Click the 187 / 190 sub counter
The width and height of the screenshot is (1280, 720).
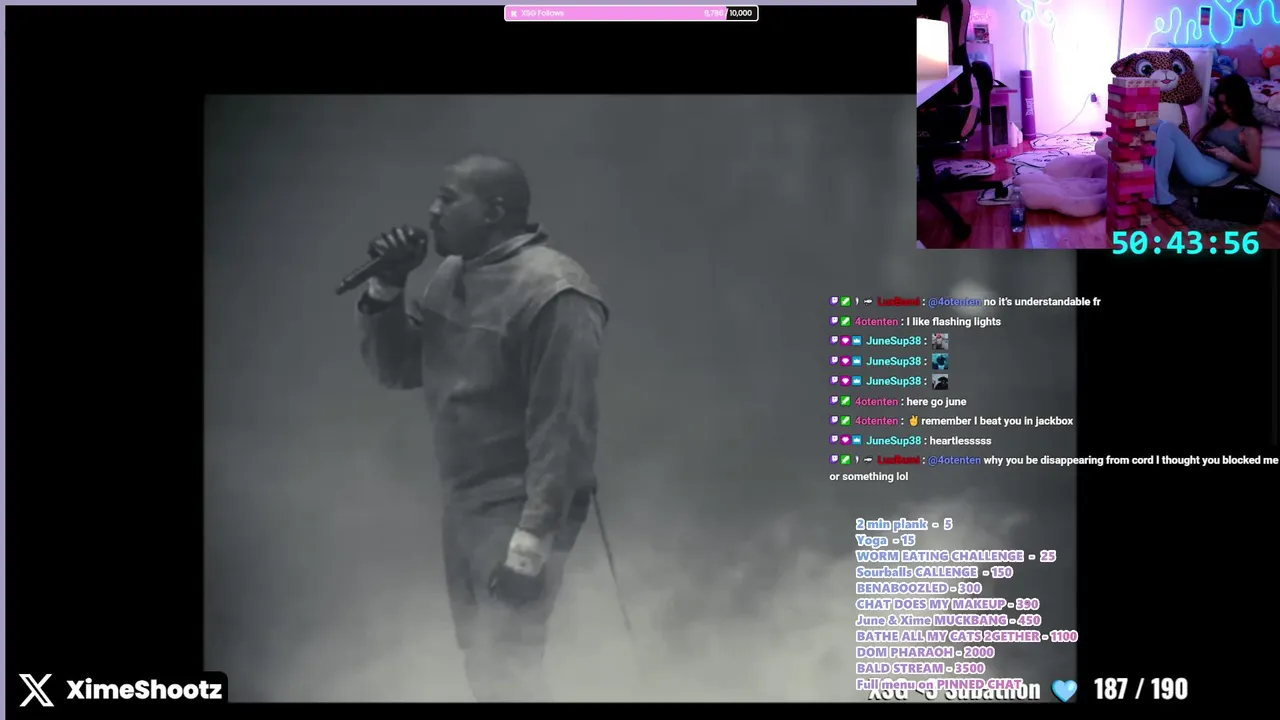[x=1140, y=689]
